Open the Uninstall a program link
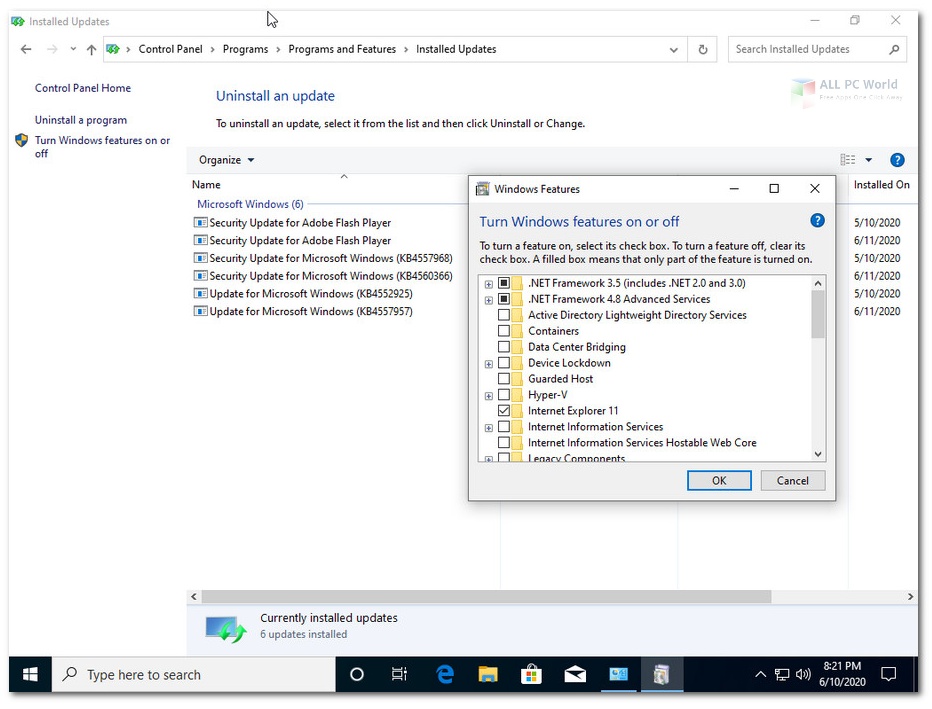 coord(80,120)
